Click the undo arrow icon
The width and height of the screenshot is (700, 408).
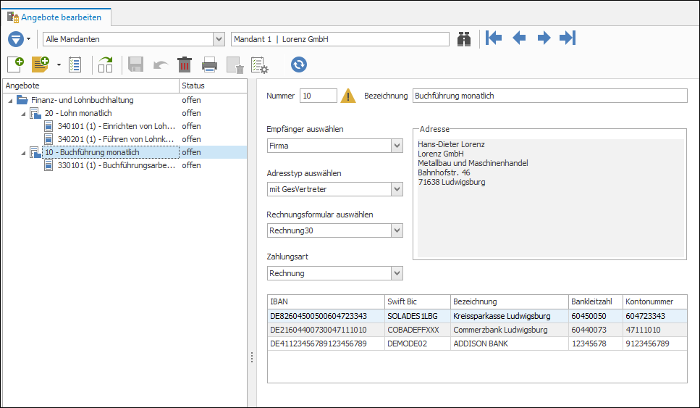(160, 66)
